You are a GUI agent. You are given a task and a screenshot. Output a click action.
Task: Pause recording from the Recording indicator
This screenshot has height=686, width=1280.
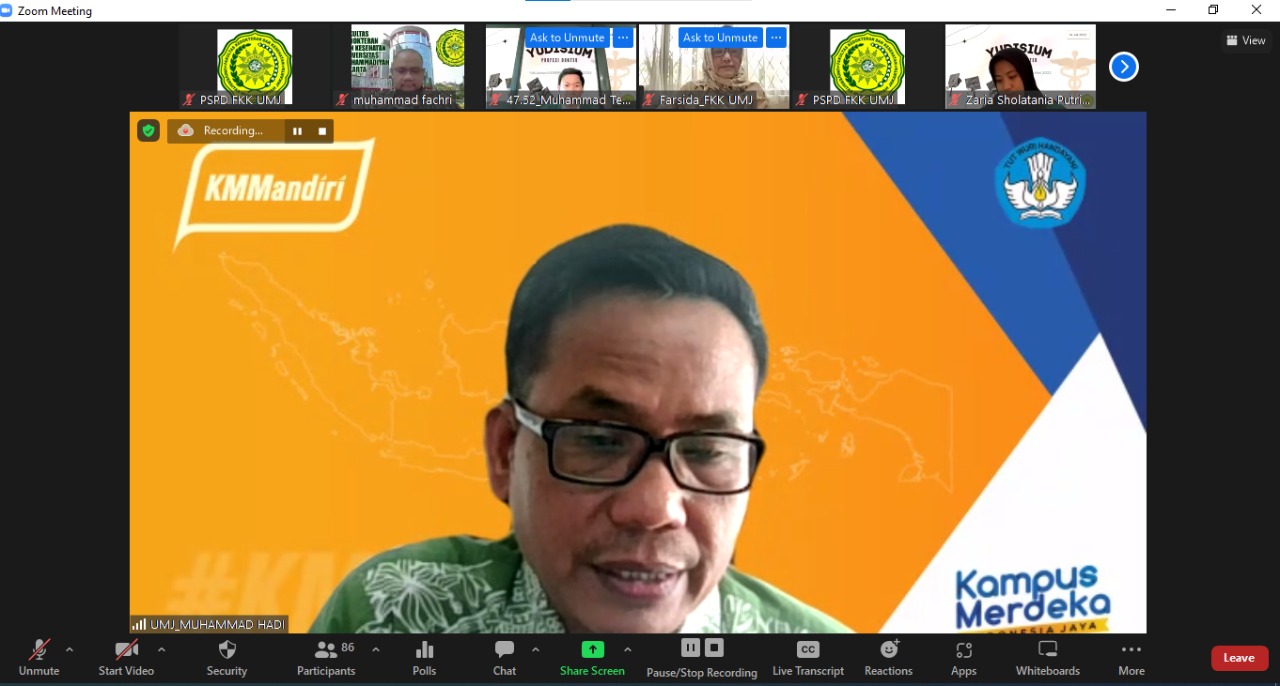(297, 131)
